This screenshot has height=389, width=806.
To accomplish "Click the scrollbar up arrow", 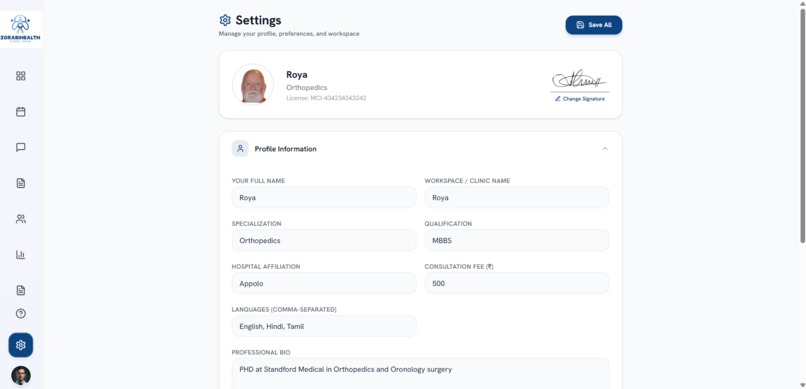I will tap(802, 4).
